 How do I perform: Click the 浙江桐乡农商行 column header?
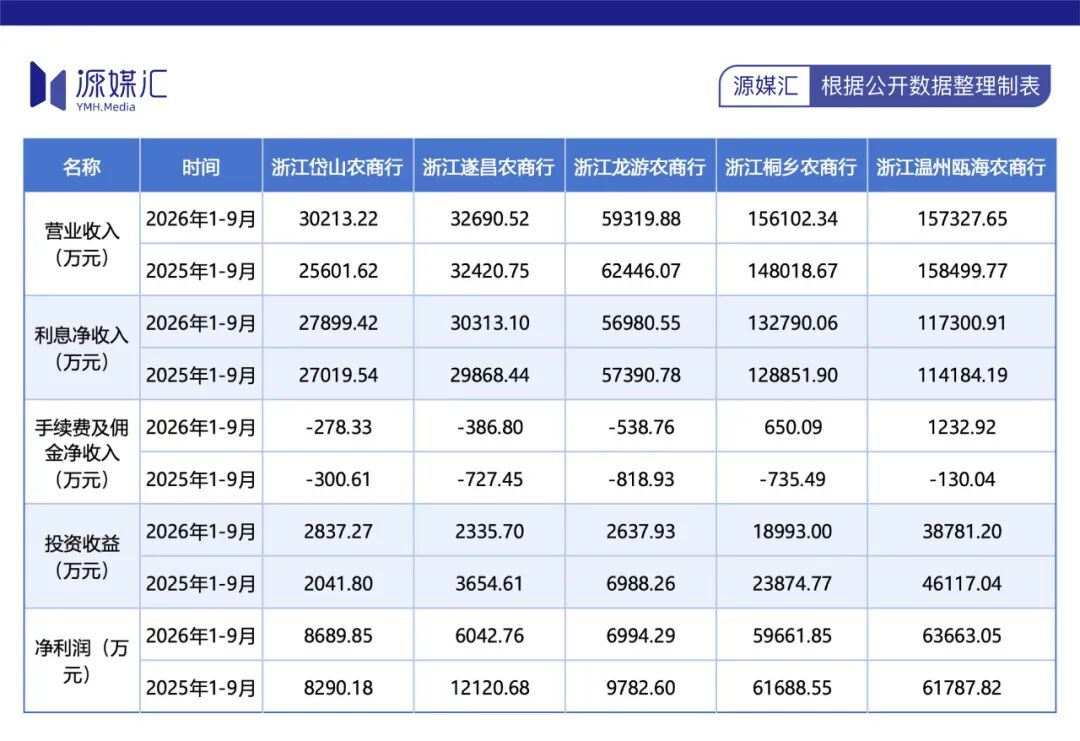coord(792,167)
